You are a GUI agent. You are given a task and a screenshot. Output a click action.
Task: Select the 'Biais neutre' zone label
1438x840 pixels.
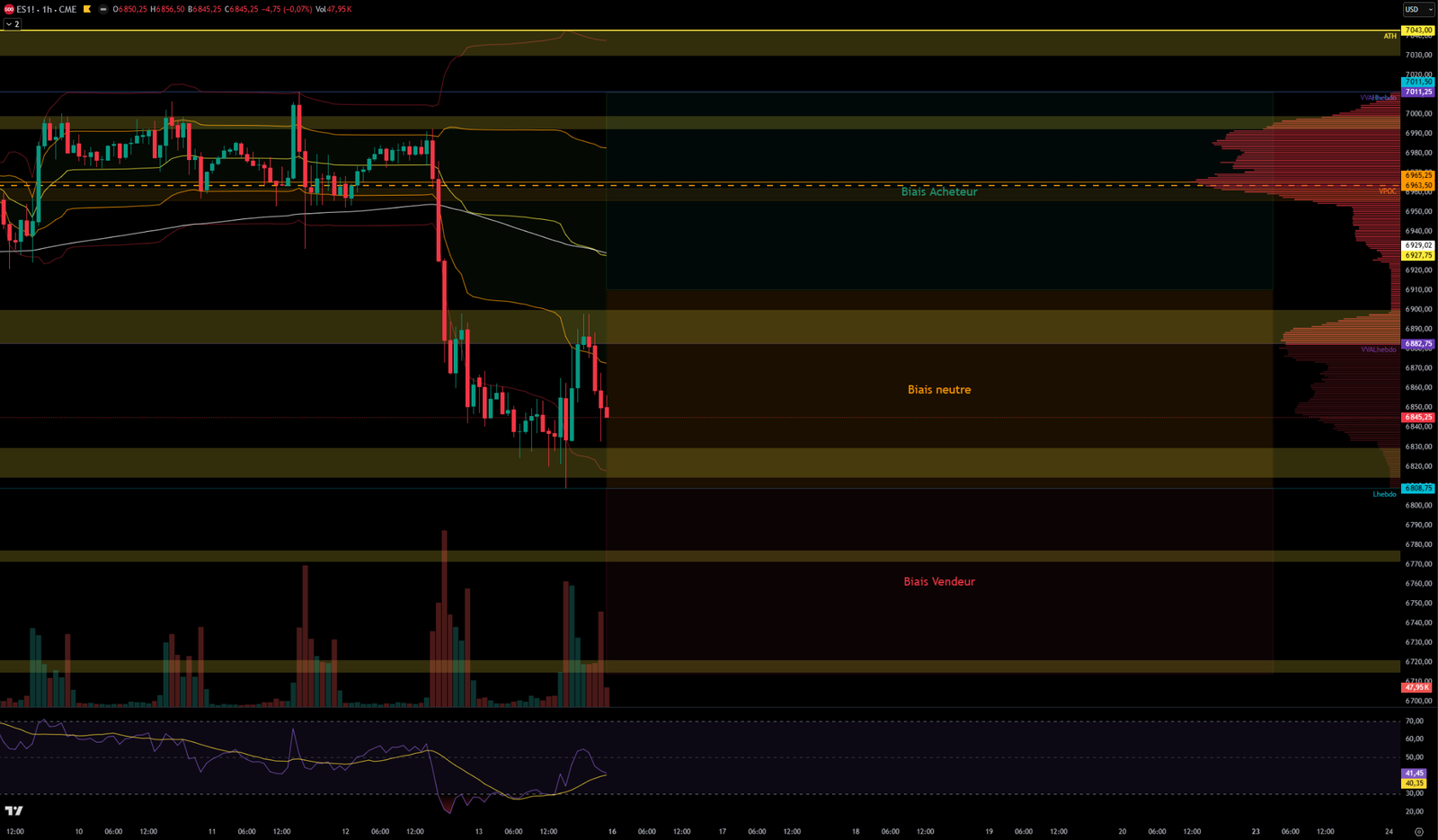click(x=939, y=390)
